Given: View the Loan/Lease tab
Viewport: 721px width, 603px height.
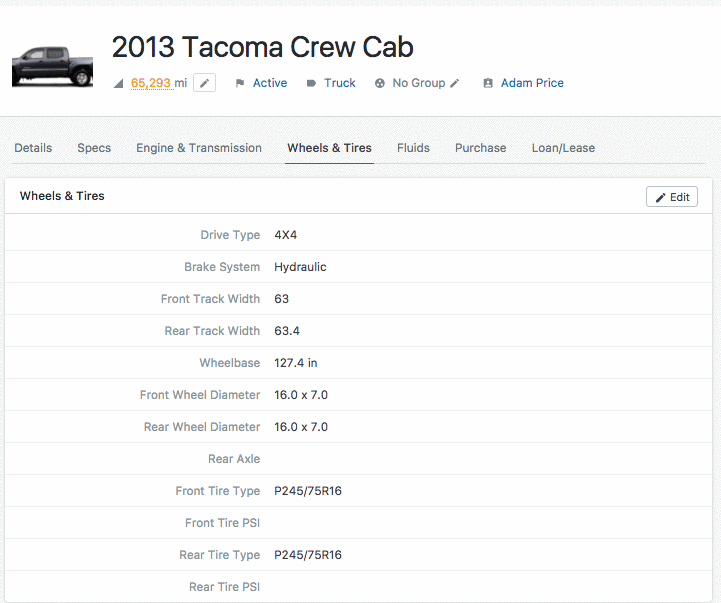Looking at the screenshot, I should pos(563,148).
